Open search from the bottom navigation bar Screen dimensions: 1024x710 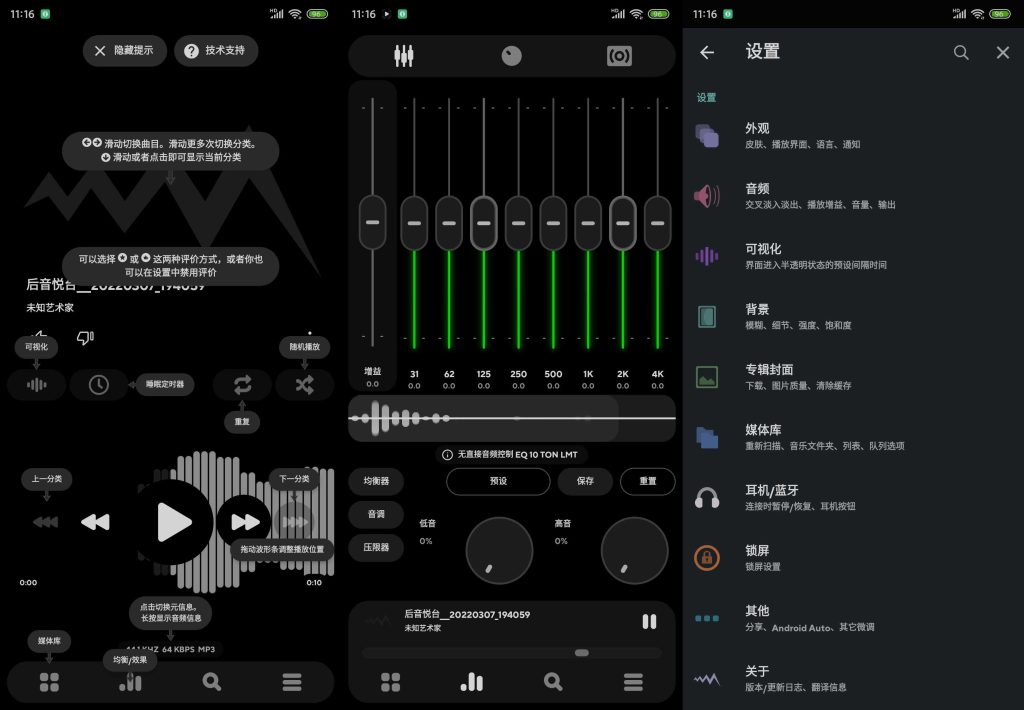pos(211,682)
